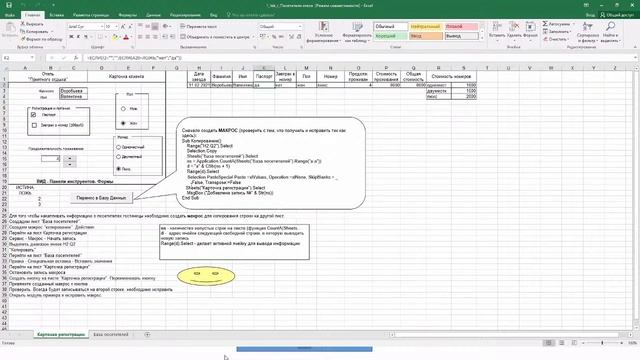Viewport: 640px width, 360px height.
Task: Merge and center cells
Action: [215, 37]
